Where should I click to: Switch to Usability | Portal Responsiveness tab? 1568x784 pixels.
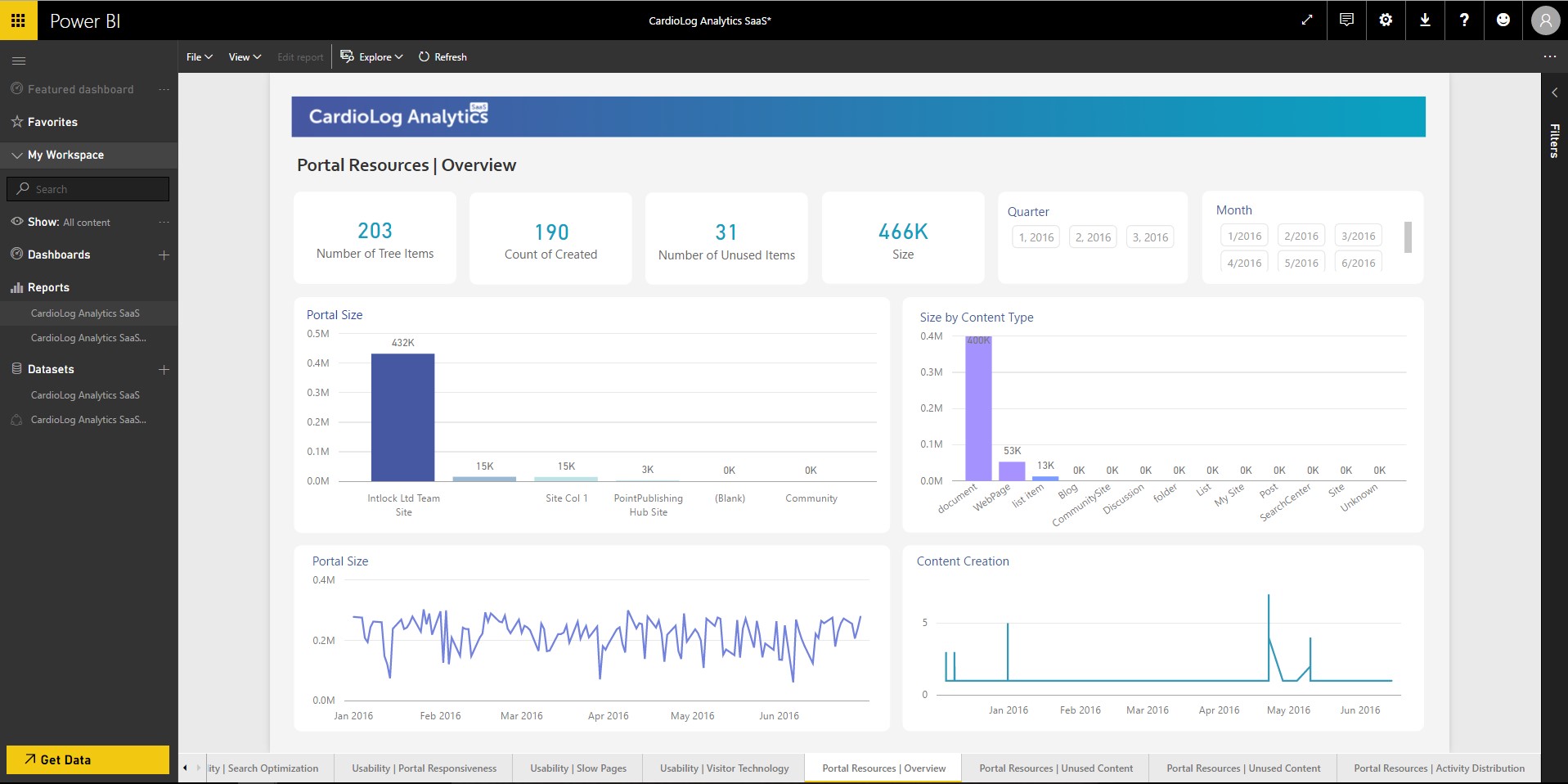[424, 768]
